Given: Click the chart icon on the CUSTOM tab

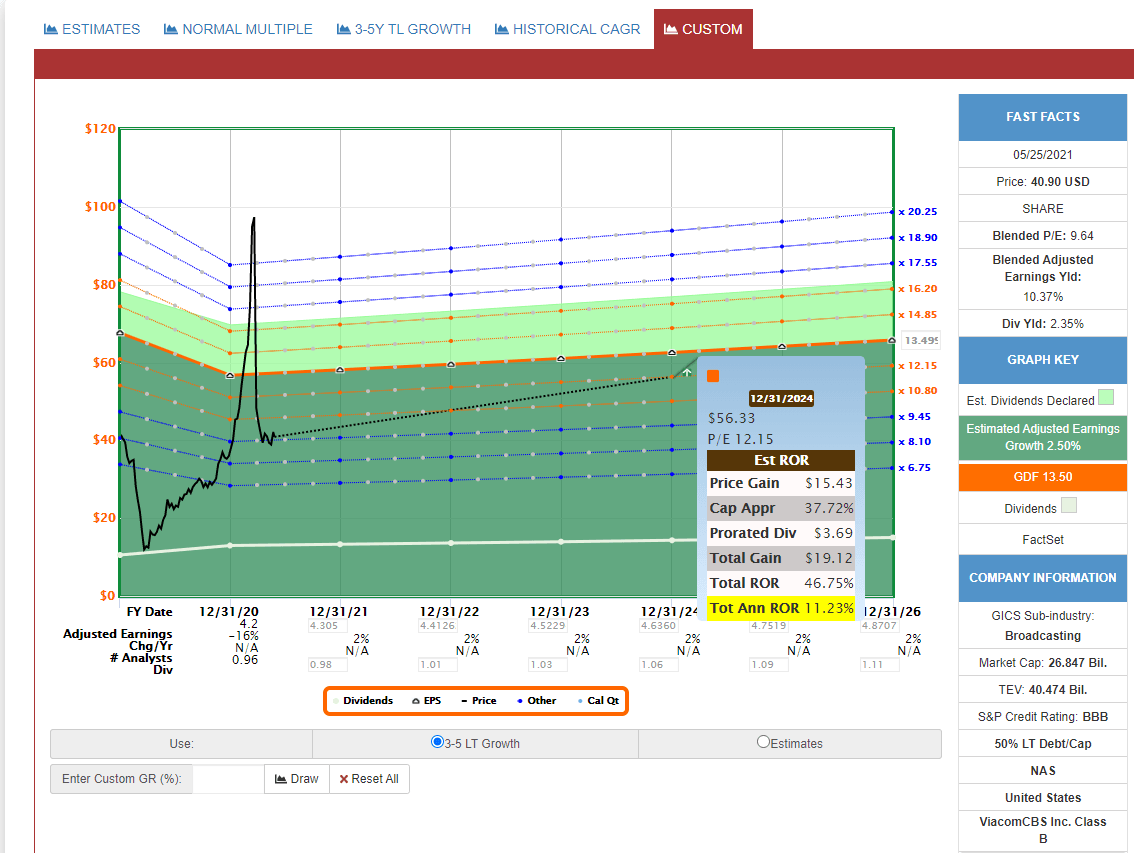Looking at the screenshot, I should pyautogui.click(x=669, y=29).
